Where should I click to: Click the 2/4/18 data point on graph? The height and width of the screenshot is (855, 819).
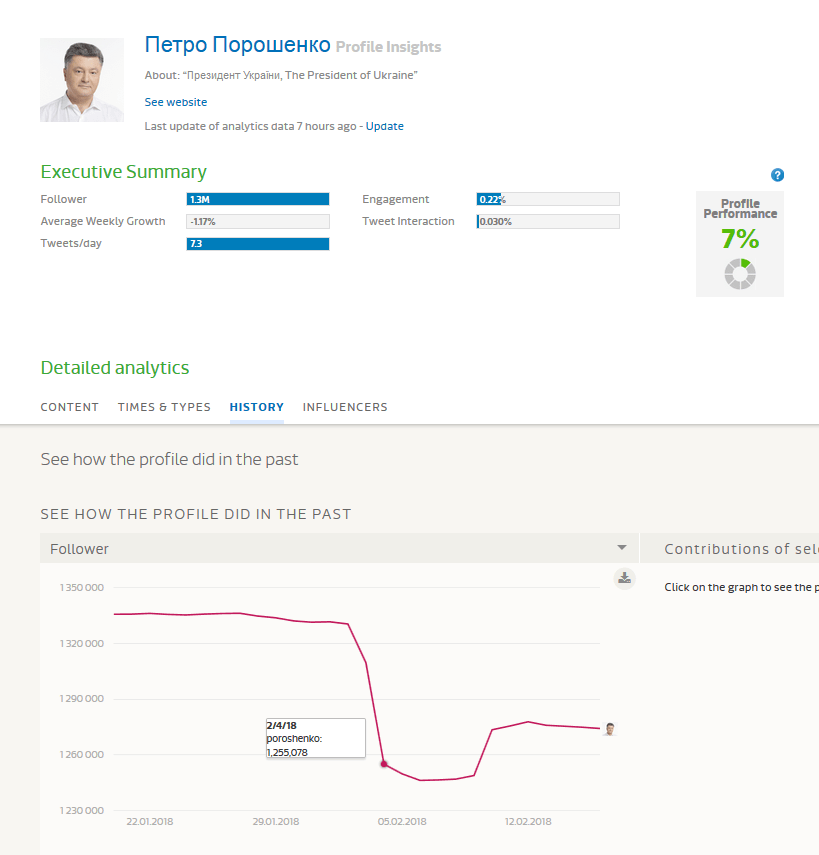(384, 764)
